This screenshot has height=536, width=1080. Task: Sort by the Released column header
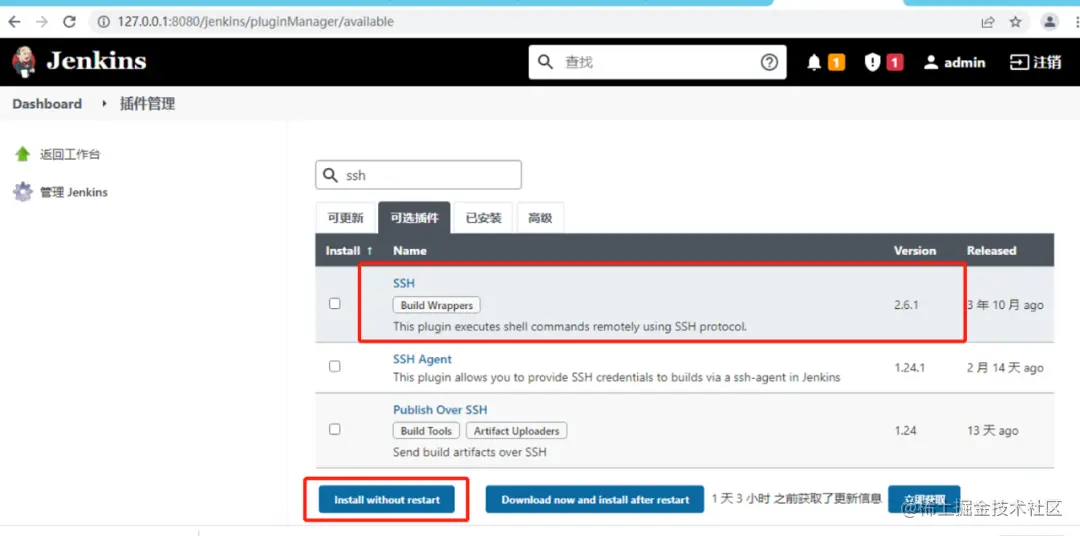(x=991, y=251)
